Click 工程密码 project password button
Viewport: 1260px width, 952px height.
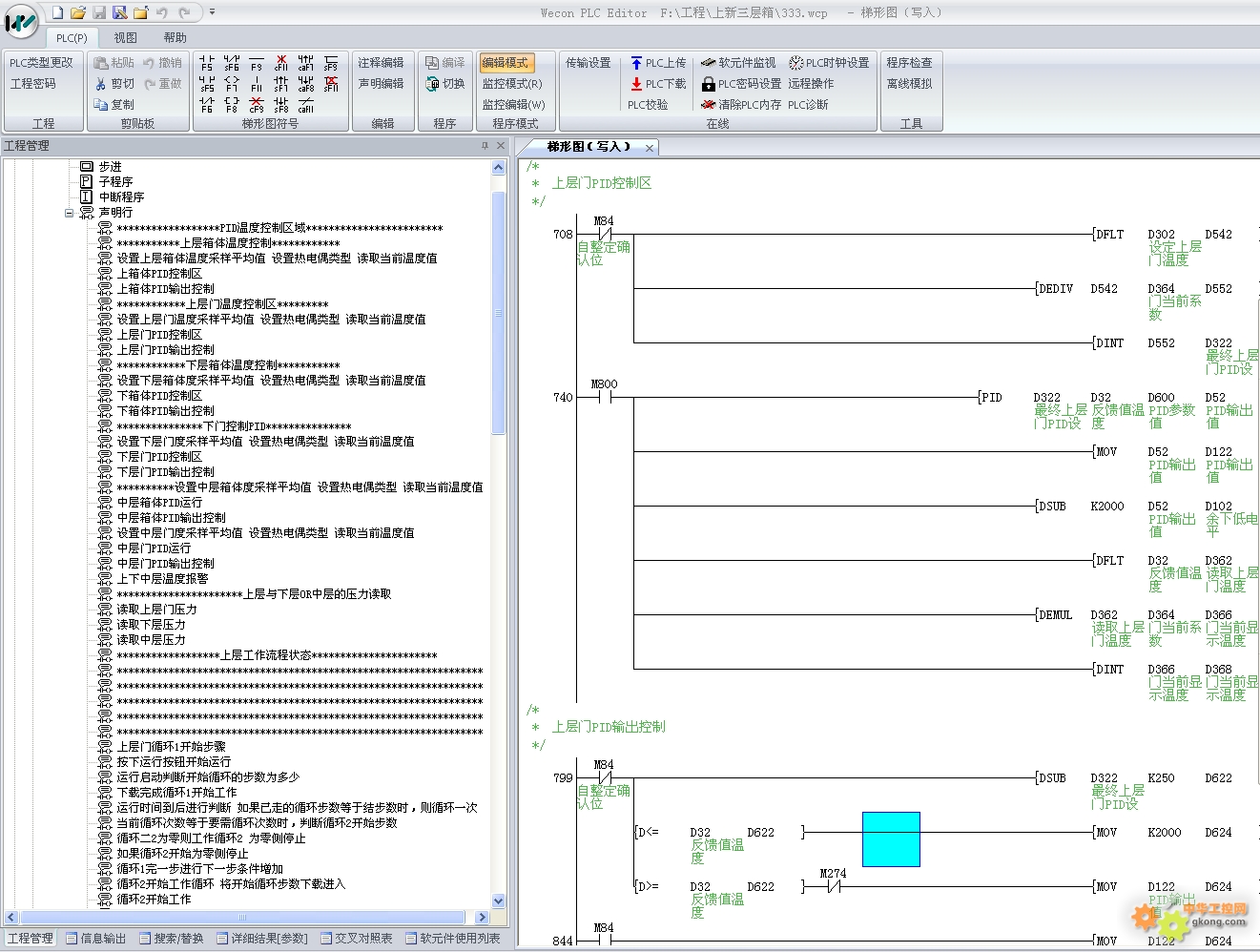click(x=33, y=84)
